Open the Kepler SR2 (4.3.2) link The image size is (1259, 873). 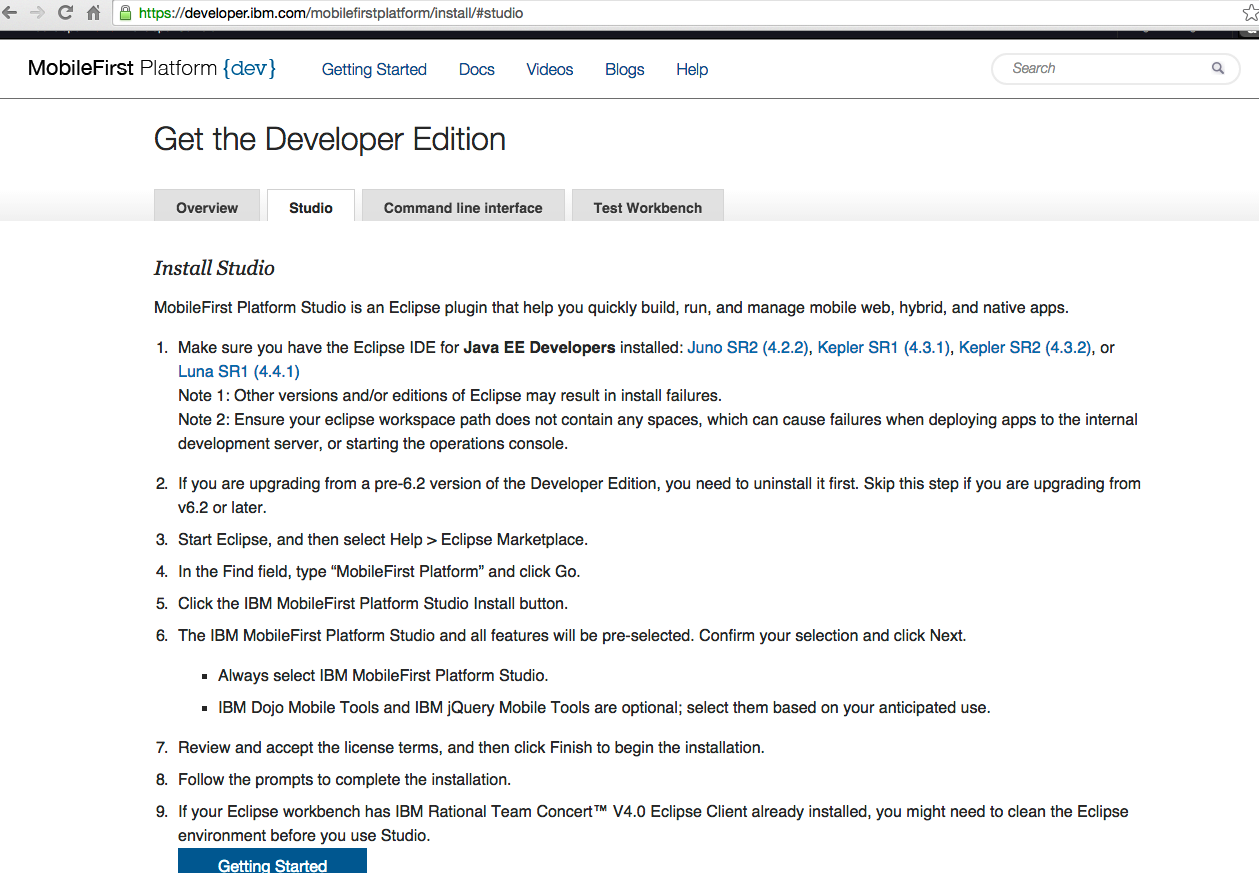click(1025, 347)
